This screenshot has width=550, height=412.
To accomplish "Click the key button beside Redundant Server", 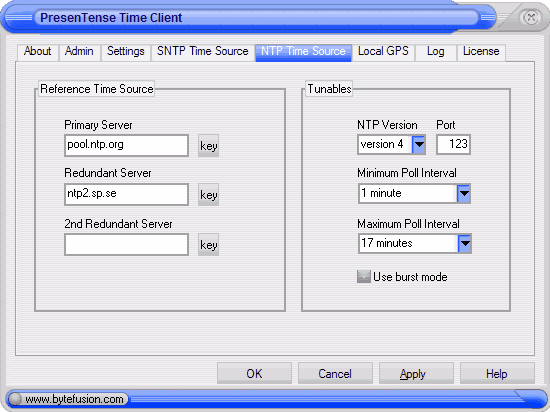I will (x=208, y=194).
